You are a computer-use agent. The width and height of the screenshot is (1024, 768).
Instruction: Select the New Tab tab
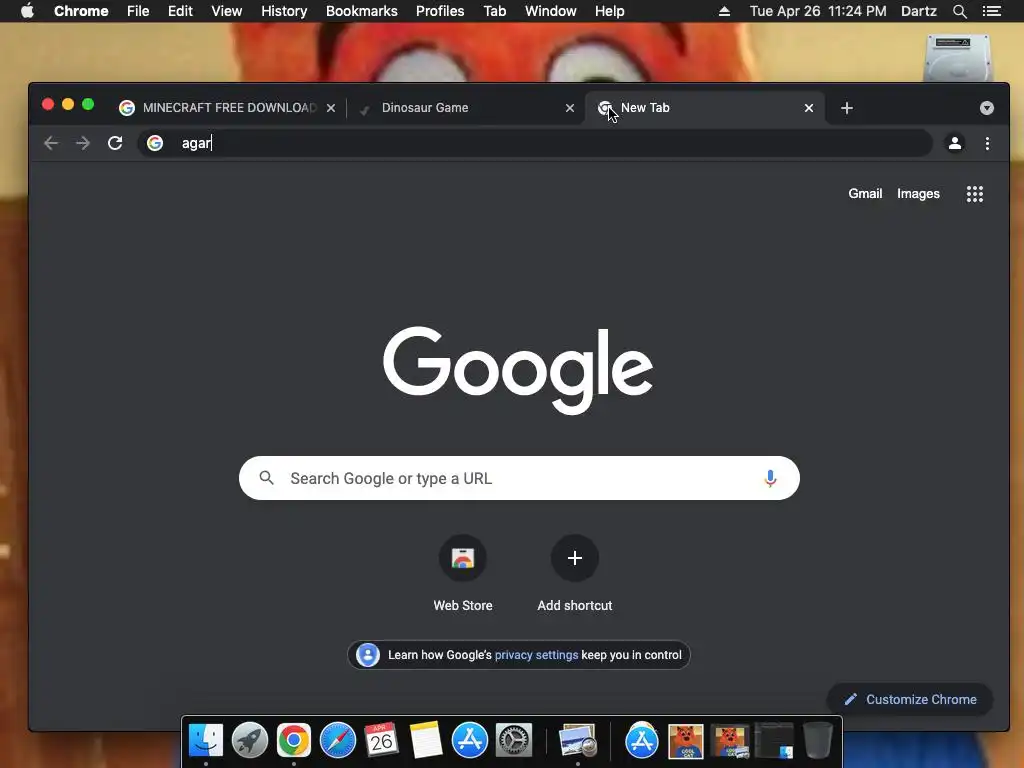(705, 108)
